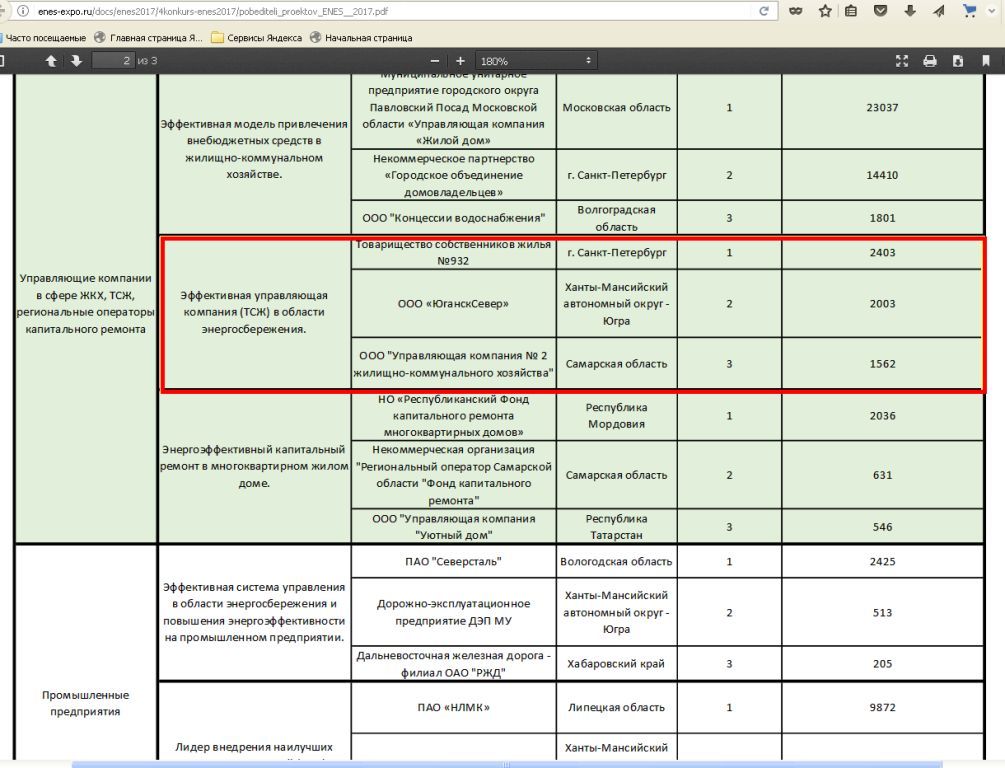This screenshot has height=768, width=1005.
Task: Zoom out with the minus button
Action: [x=435, y=61]
